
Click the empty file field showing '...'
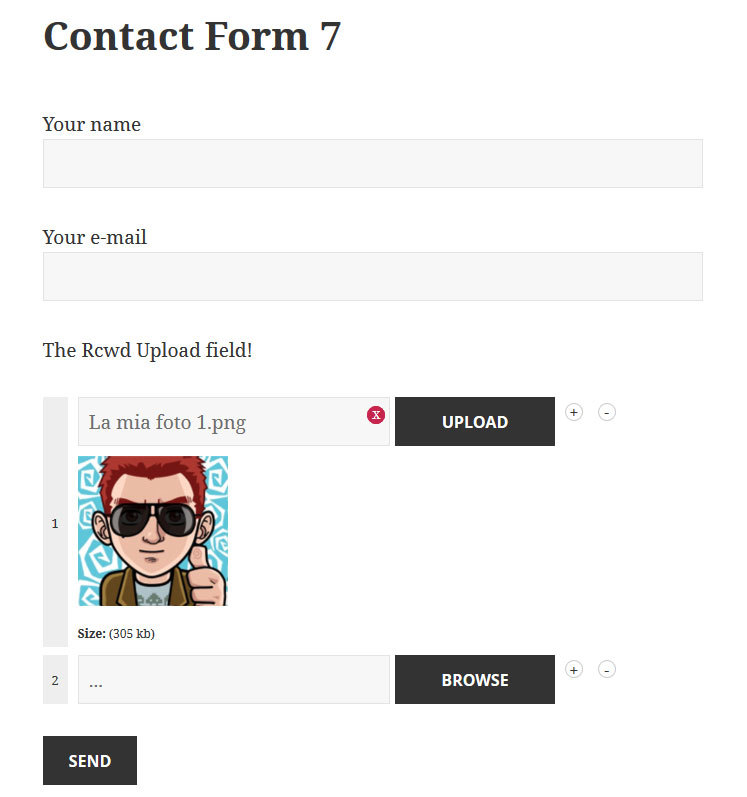pos(233,680)
